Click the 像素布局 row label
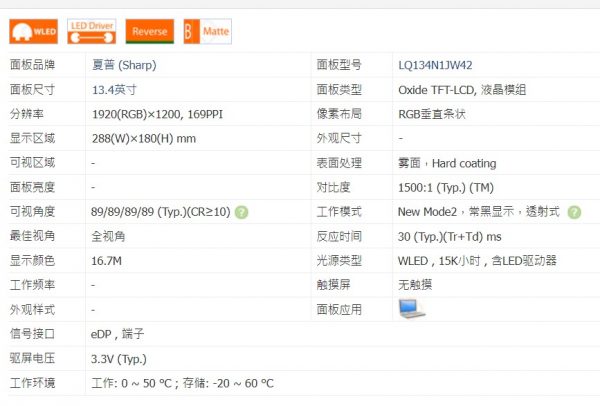Image resolution: width=600 pixels, height=406 pixels. click(339, 114)
